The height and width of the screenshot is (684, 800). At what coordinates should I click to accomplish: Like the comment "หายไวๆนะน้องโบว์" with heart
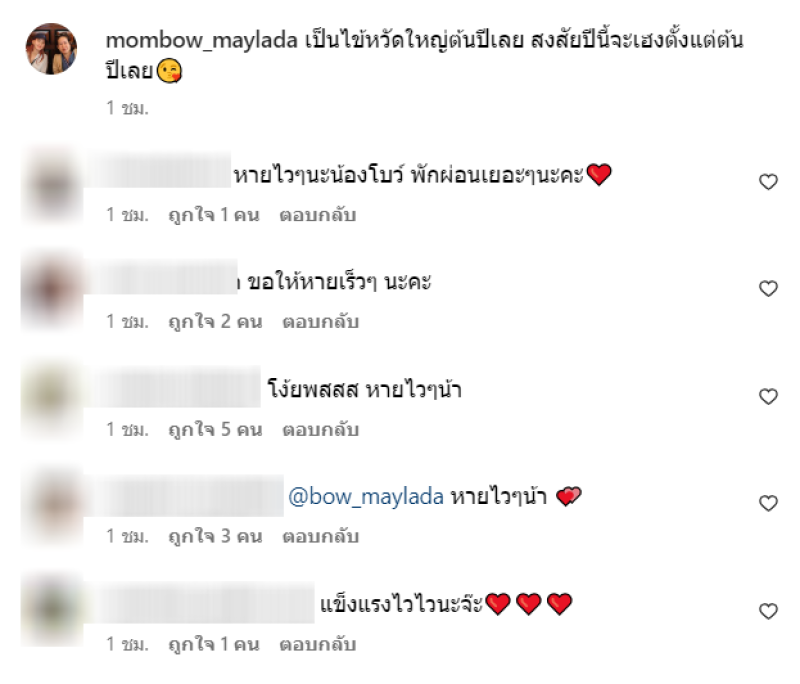(x=768, y=182)
